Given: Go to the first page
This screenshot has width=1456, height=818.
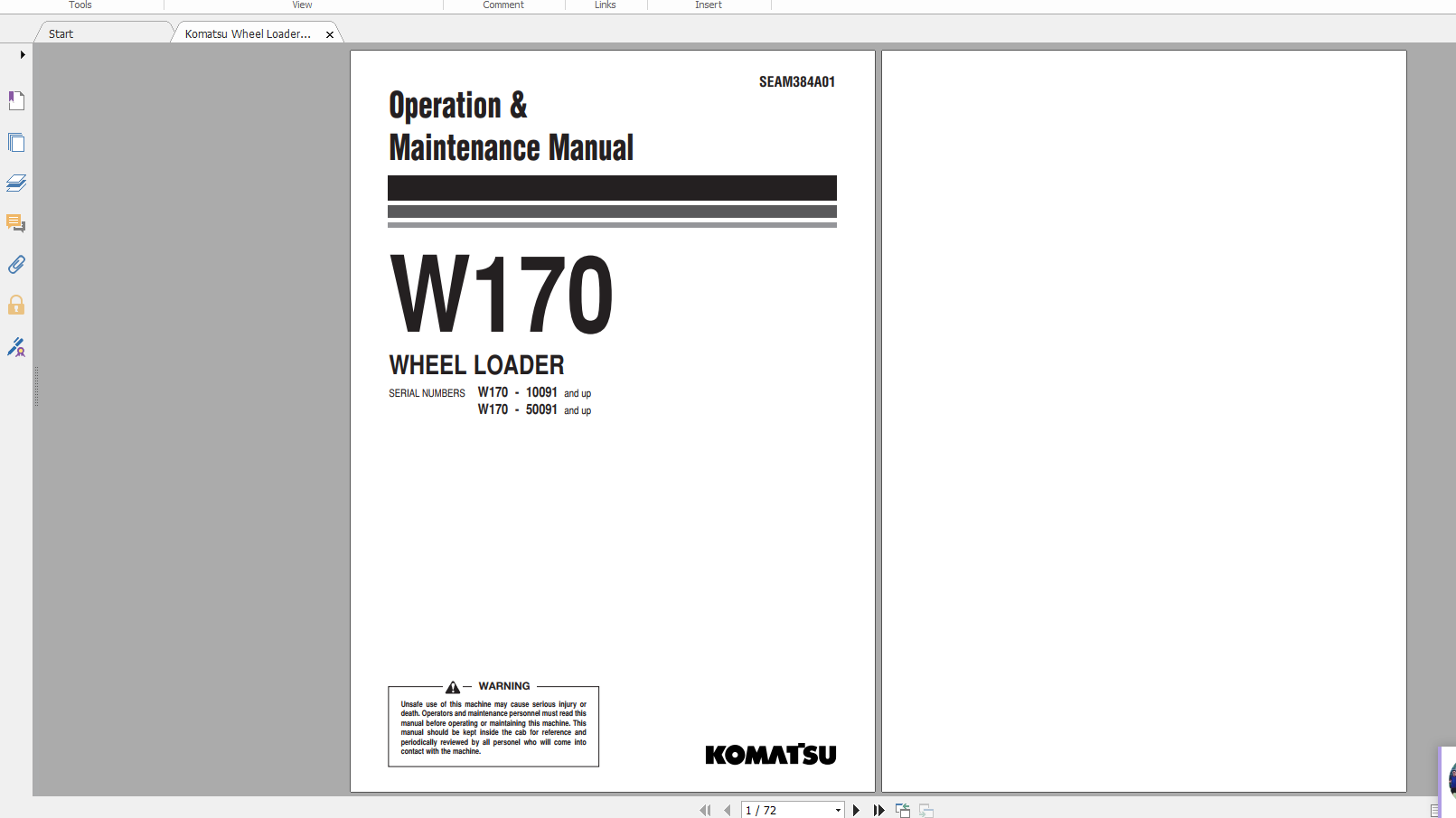Looking at the screenshot, I should coord(705,810).
